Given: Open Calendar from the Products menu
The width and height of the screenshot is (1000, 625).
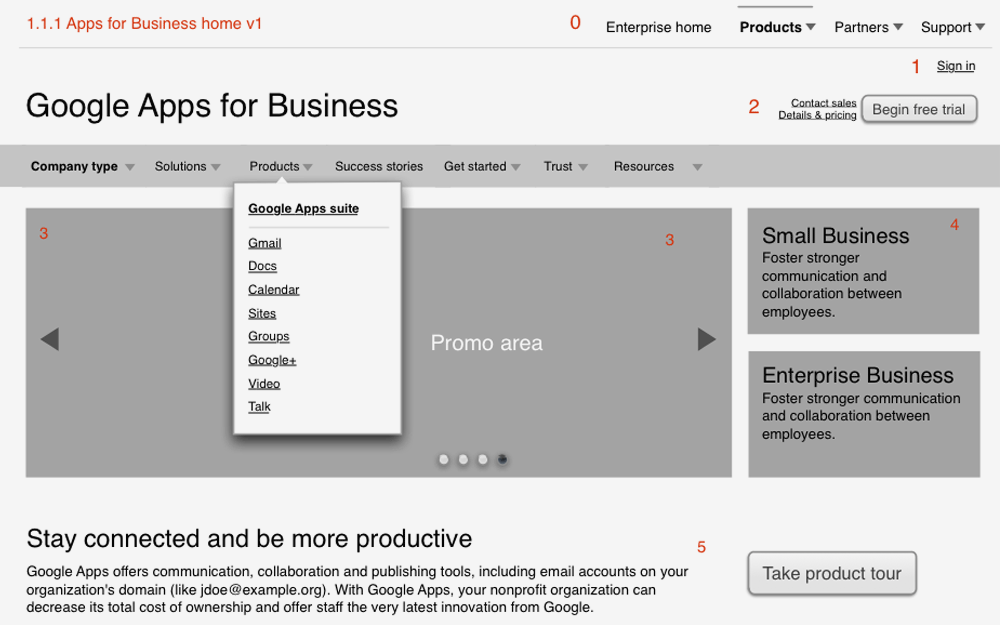Looking at the screenshot, I should point(273,289).
